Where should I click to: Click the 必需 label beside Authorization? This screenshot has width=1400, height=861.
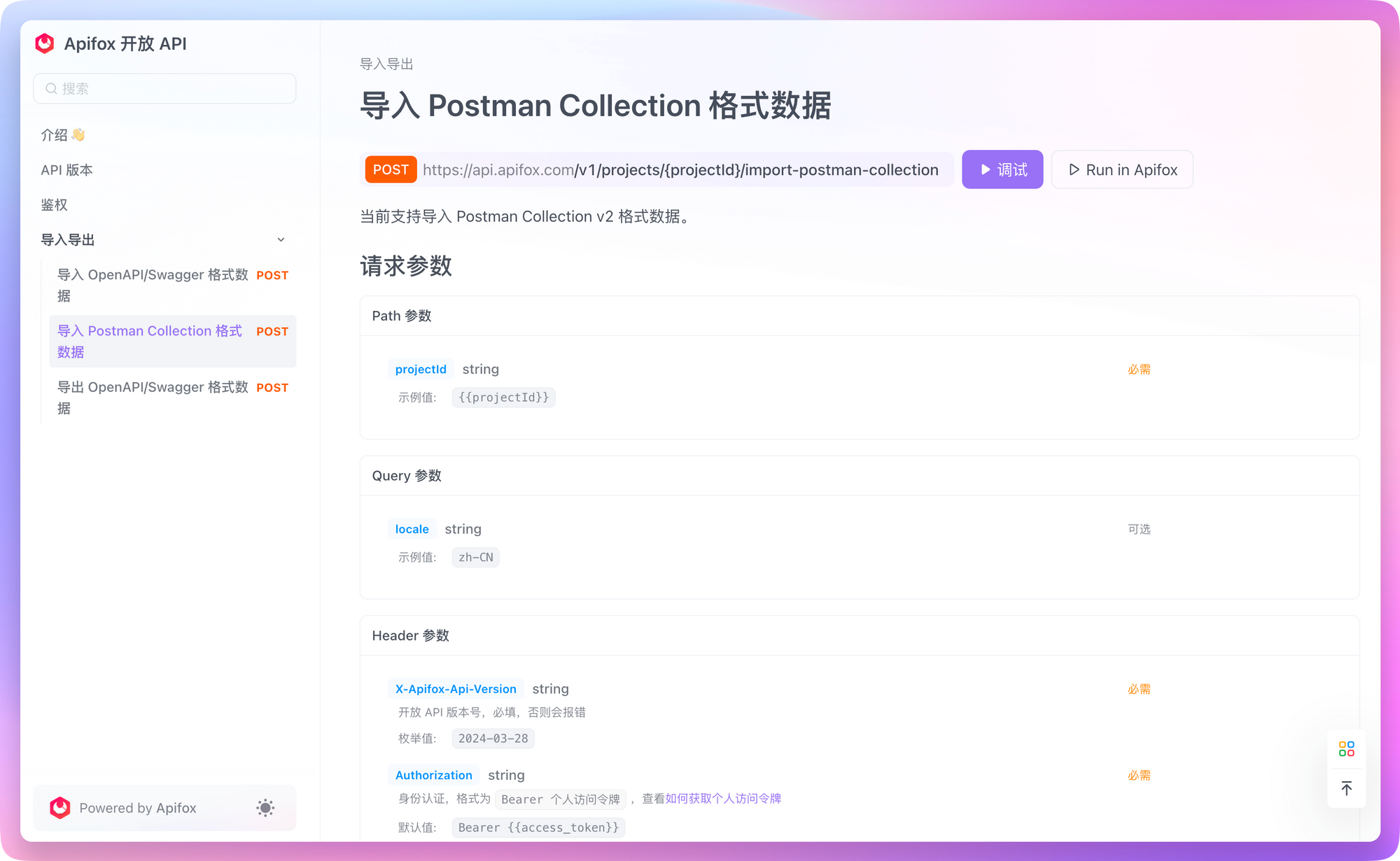1139,775
